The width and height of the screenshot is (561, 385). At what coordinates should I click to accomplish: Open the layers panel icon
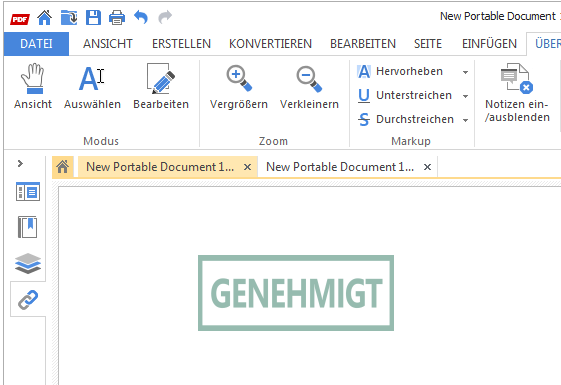pyautogui.click(x=28, y=263)
